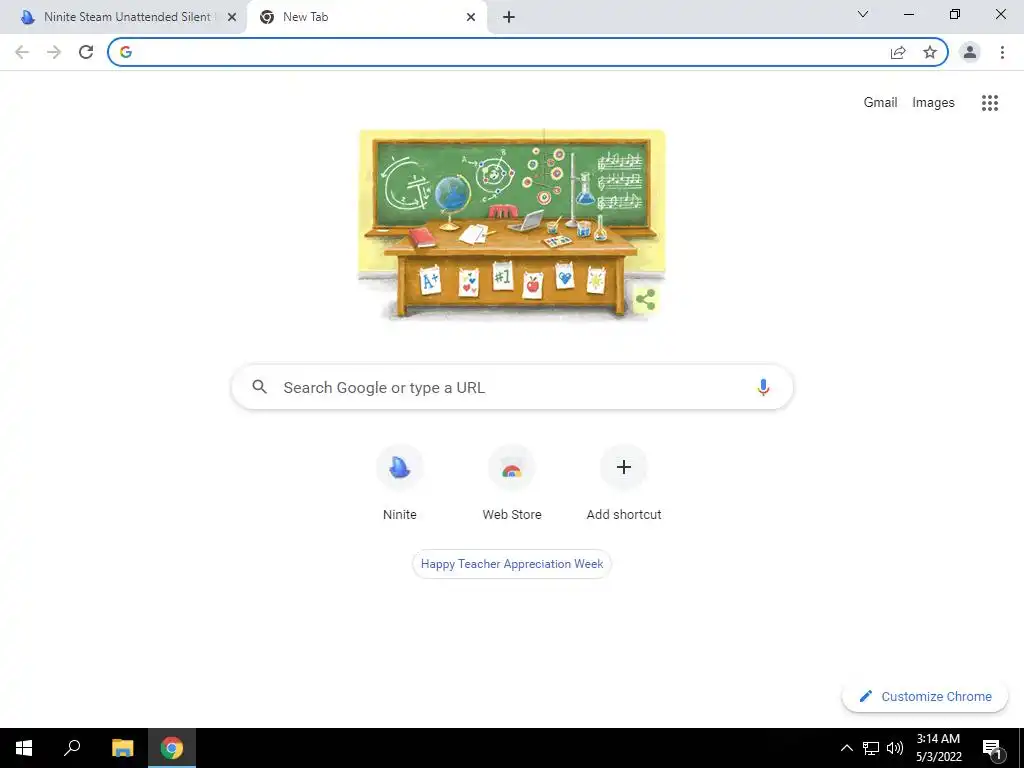The width and height of the screenshot is (1024, 768).
Task: Bookmark this tab with the star icon
Action: coord(929,52)
